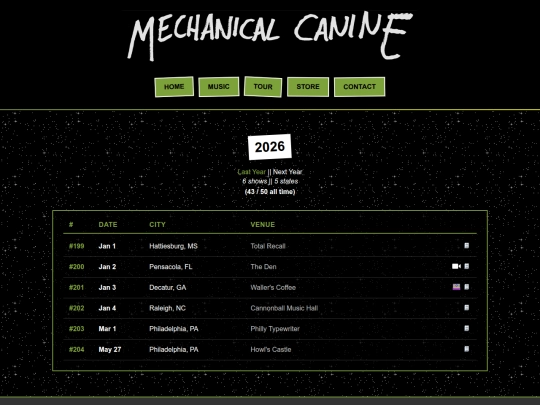Click show number #202
The height and width of the screenshot is (405, 540).
click(x=76, y=308)
